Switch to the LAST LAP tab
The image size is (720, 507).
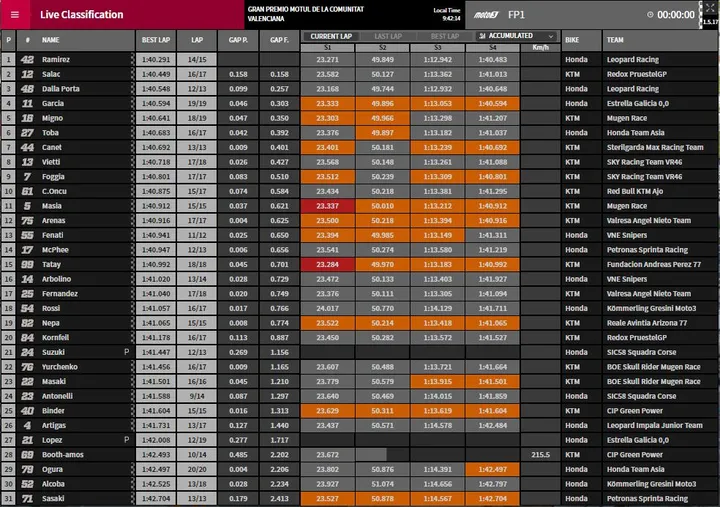388,36
